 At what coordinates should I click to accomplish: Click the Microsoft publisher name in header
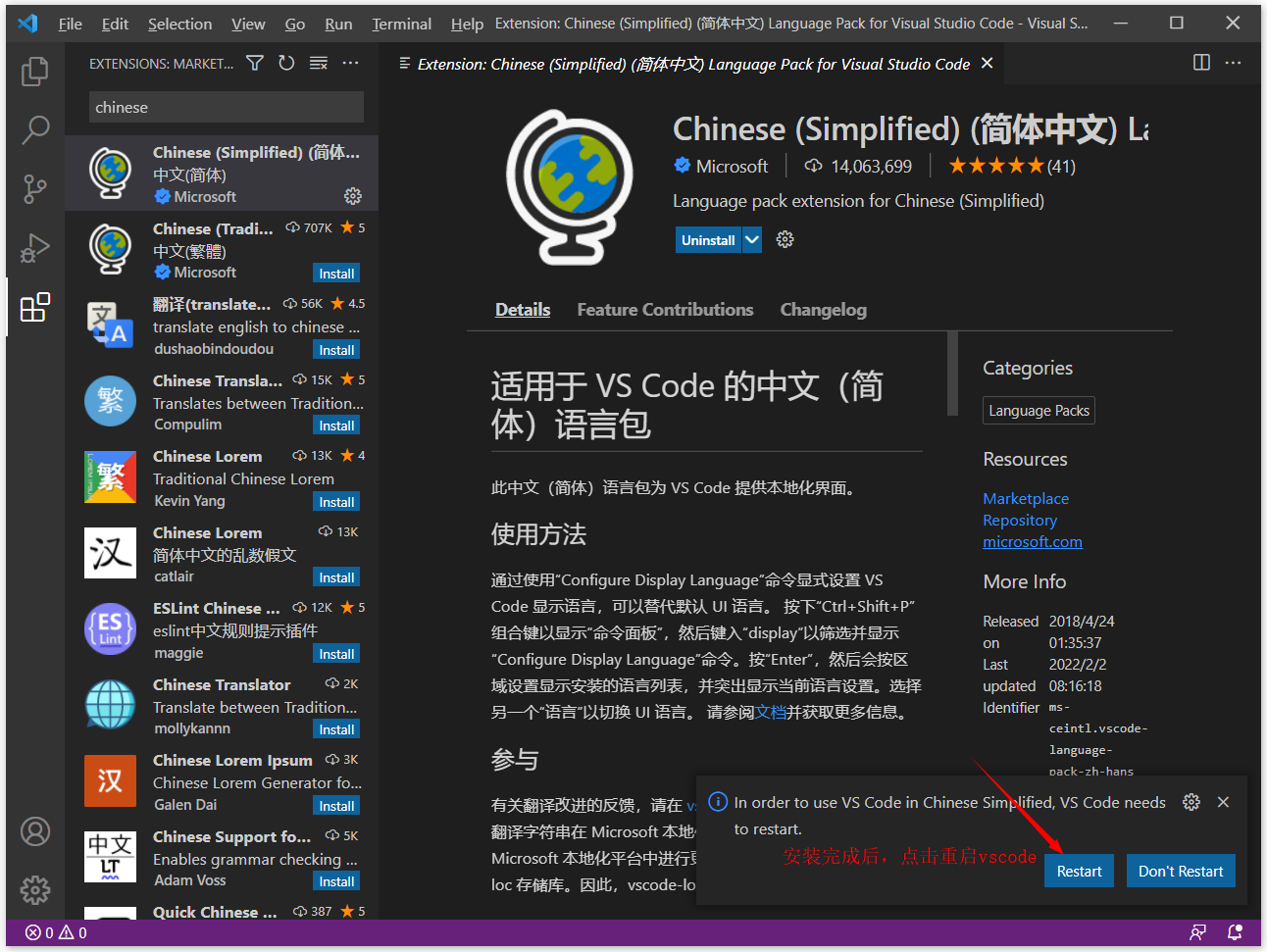pos(732,166)
